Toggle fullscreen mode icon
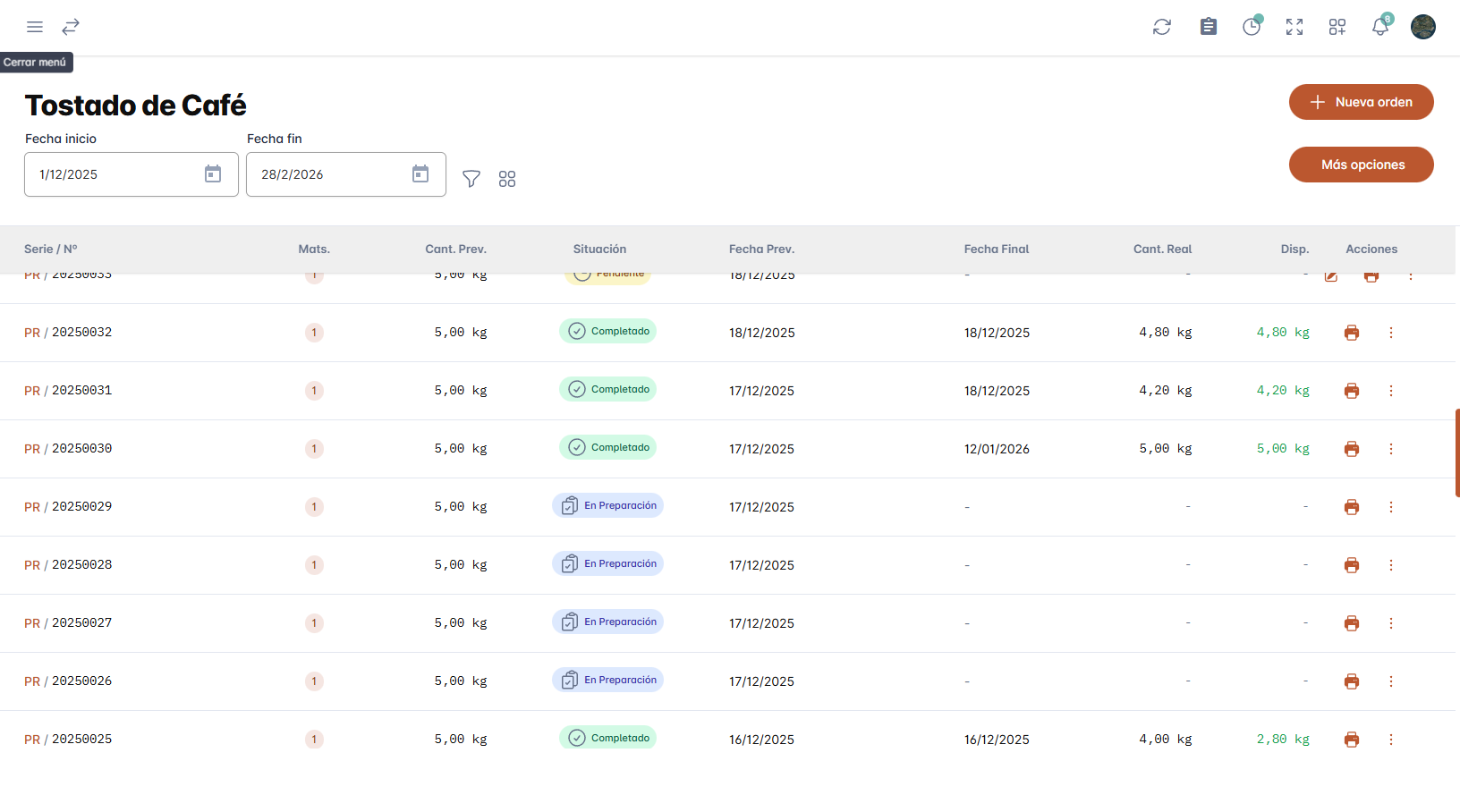This screenshot has width=1460, height=812. [1294, 27]
